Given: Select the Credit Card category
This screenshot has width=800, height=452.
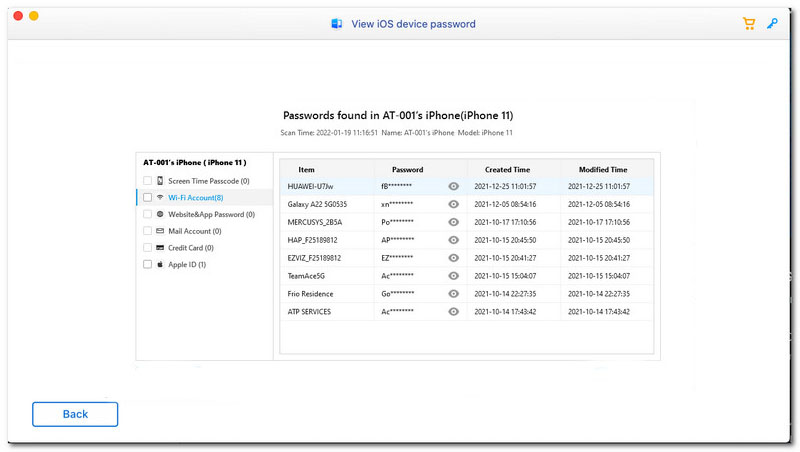Looking at the screenshot, I should click(x=190, y=248).
